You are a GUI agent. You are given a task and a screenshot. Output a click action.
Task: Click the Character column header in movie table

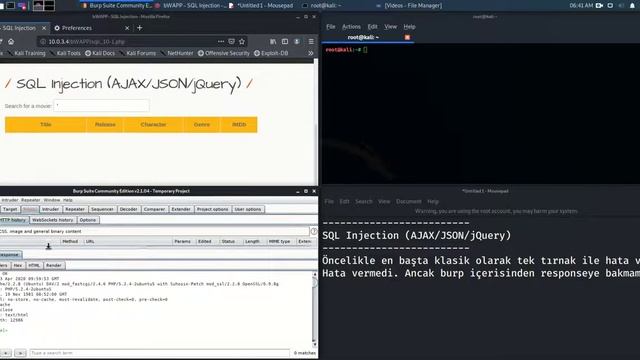(153, 124)
